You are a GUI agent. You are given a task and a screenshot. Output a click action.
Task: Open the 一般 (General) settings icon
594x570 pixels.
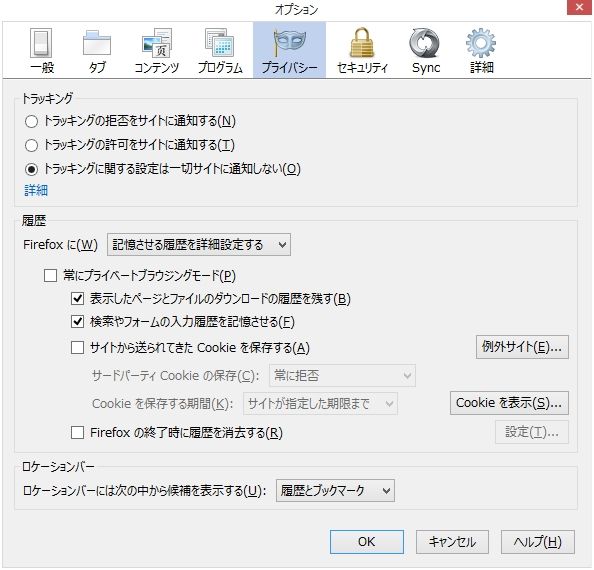(x=42, y=50)
